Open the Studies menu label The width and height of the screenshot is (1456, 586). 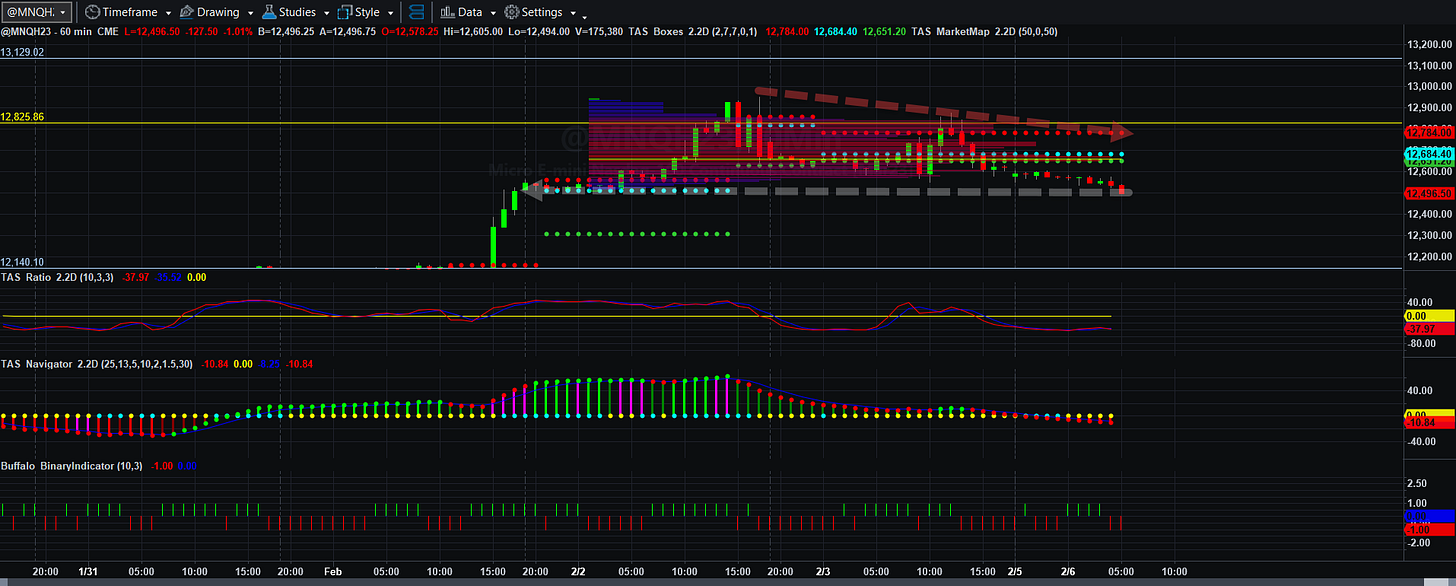[297, 12]
